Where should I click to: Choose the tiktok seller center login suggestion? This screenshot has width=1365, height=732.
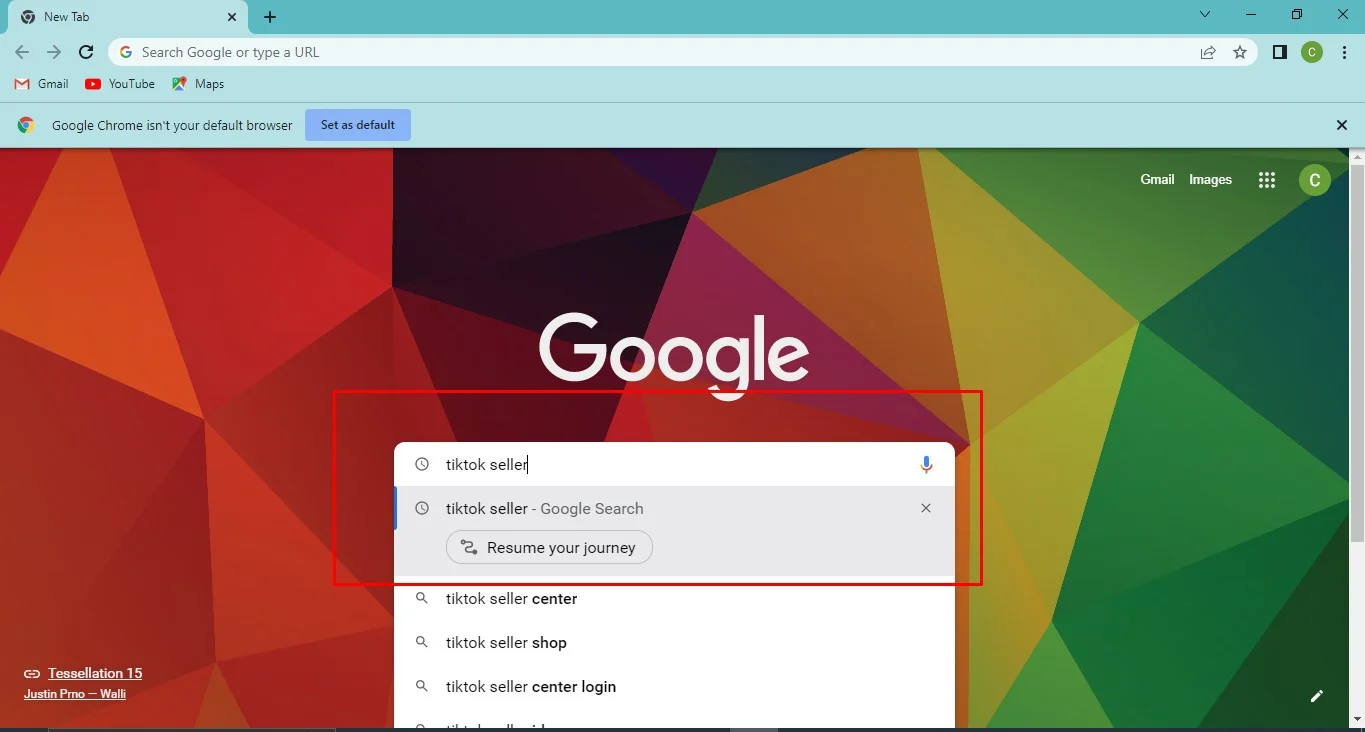click(x=675, y=687)
